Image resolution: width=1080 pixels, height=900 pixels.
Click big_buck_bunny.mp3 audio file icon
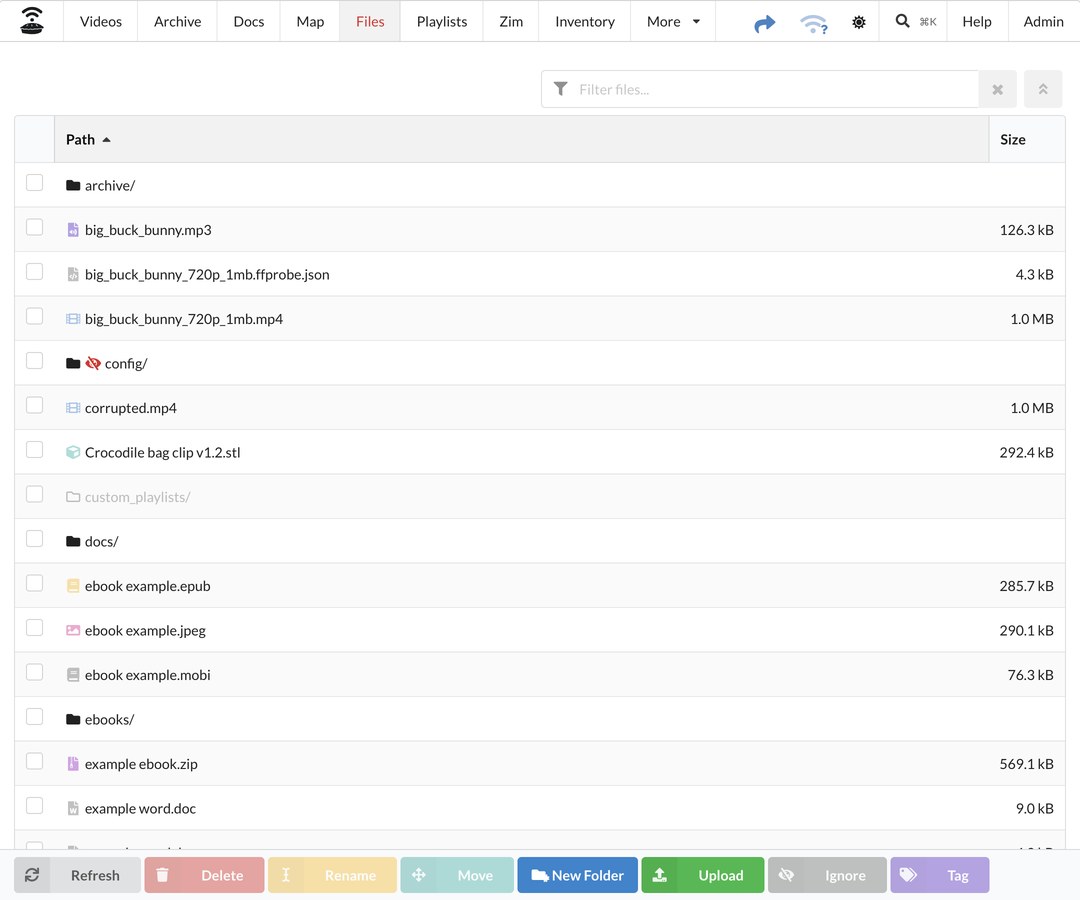pos(73,230)
